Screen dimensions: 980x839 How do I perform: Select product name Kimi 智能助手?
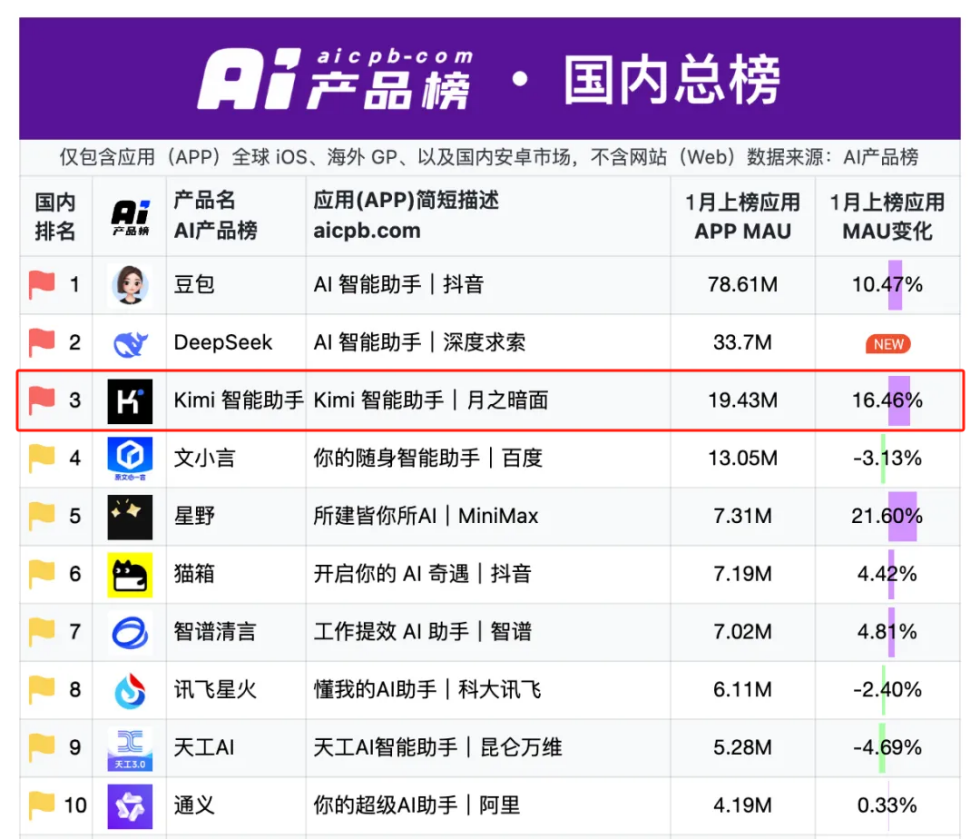239,400
